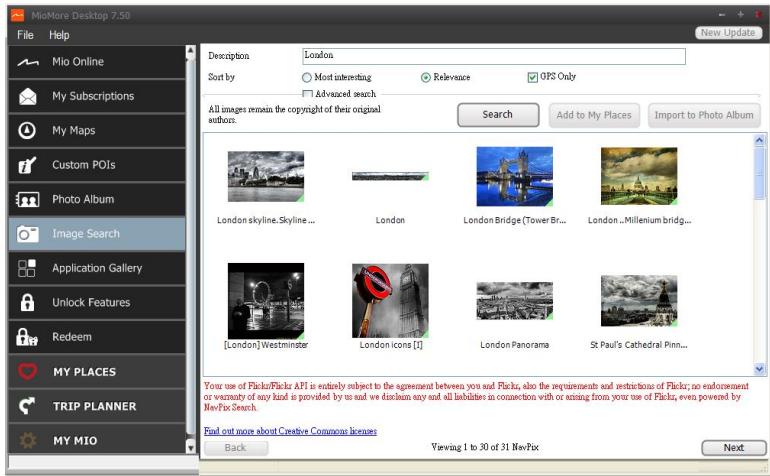770x476 pixels.
Task: Select the [London] Westminster thumbnail
Action: click(266, 301)
